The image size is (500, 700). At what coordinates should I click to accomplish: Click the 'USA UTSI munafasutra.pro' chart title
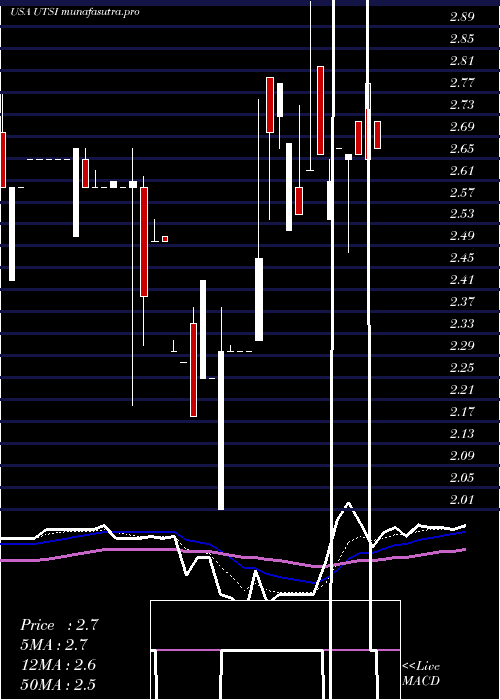tap(75, 12)
